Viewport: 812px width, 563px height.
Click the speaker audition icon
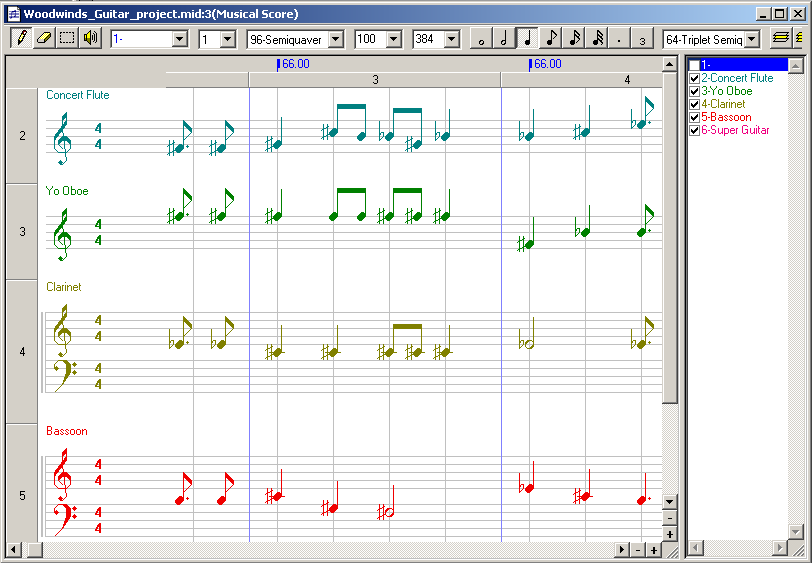[91, 38]
